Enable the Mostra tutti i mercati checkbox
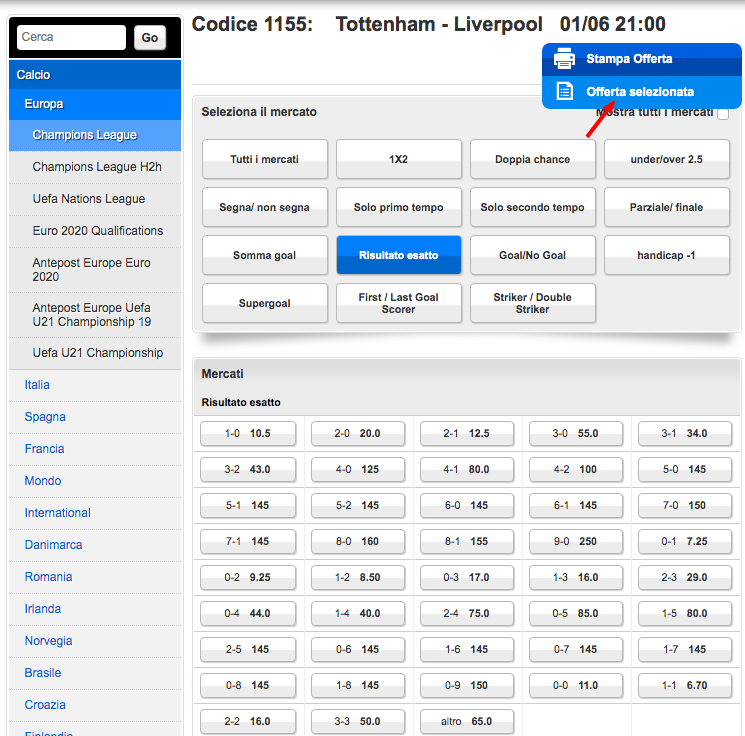Viewport: 745px width, 736px height. click(x=723, y=113)
